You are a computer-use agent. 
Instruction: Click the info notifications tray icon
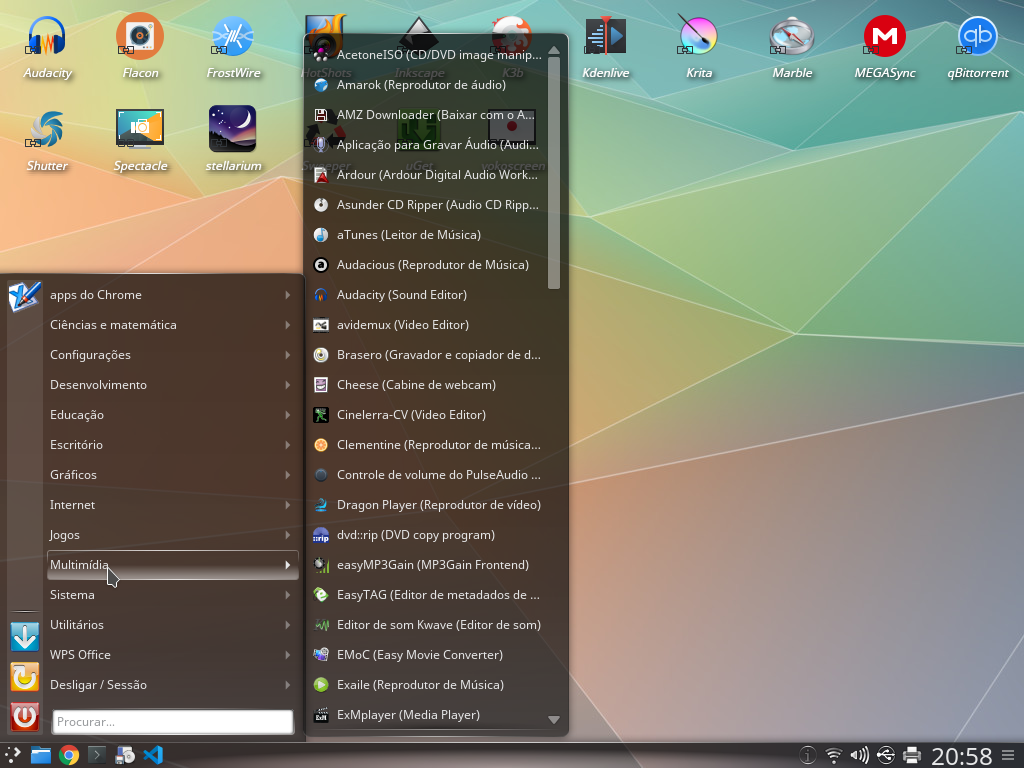pyautogui.click(x=808, y=756)
